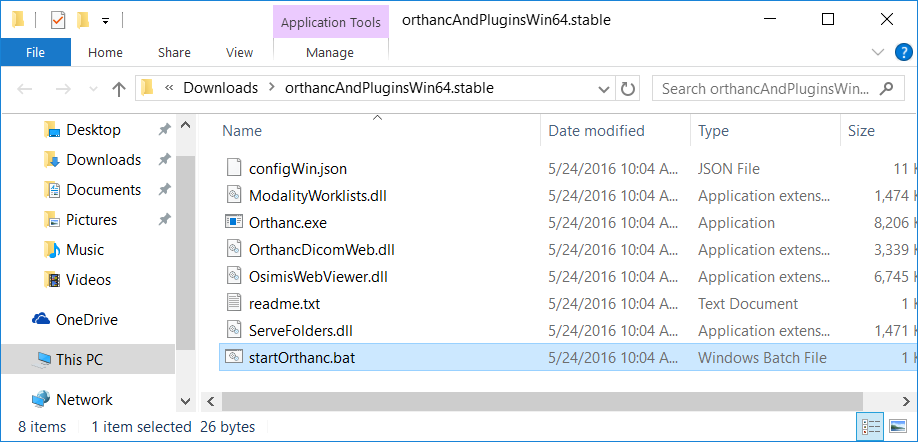Click the This PC computer icon
This screenshot has height=442, width=918.
pos(43,359)
